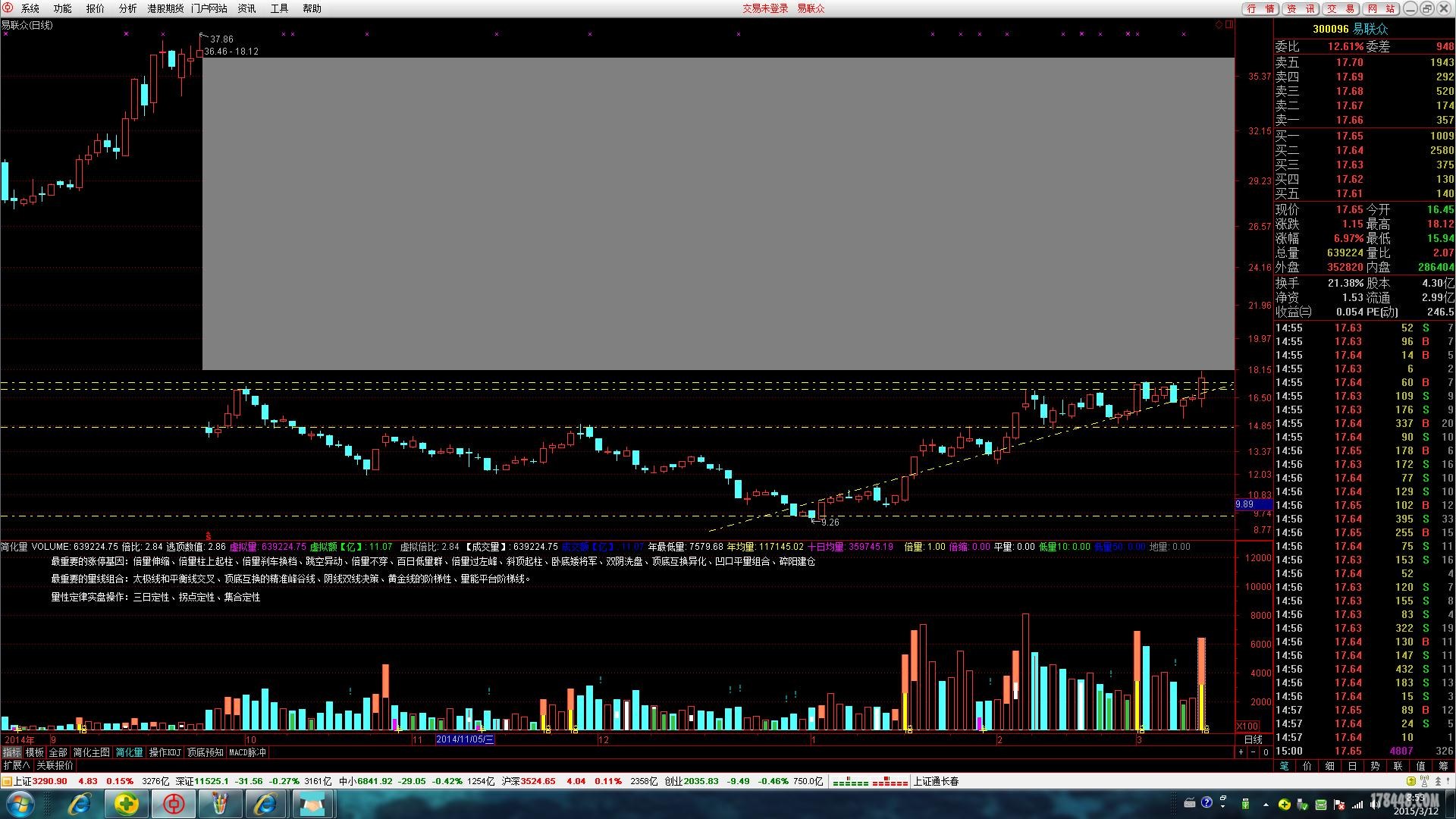This screenshot has width=1456, height=819.
Task: Click the yellow up-arrow icon in status bar
Action: coord(1411,781)
